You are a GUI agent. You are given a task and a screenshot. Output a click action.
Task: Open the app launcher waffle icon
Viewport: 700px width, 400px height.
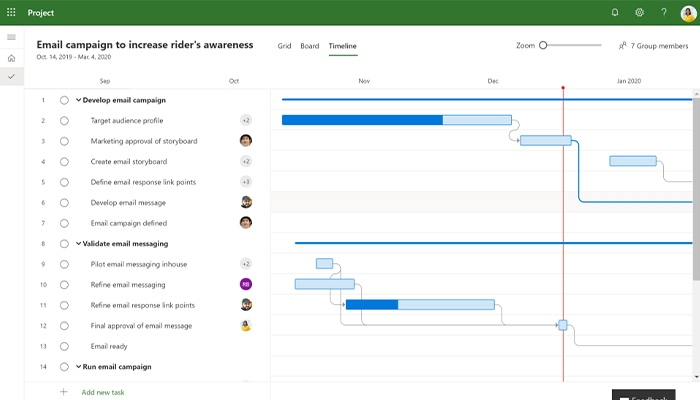[x=11, y=12]
